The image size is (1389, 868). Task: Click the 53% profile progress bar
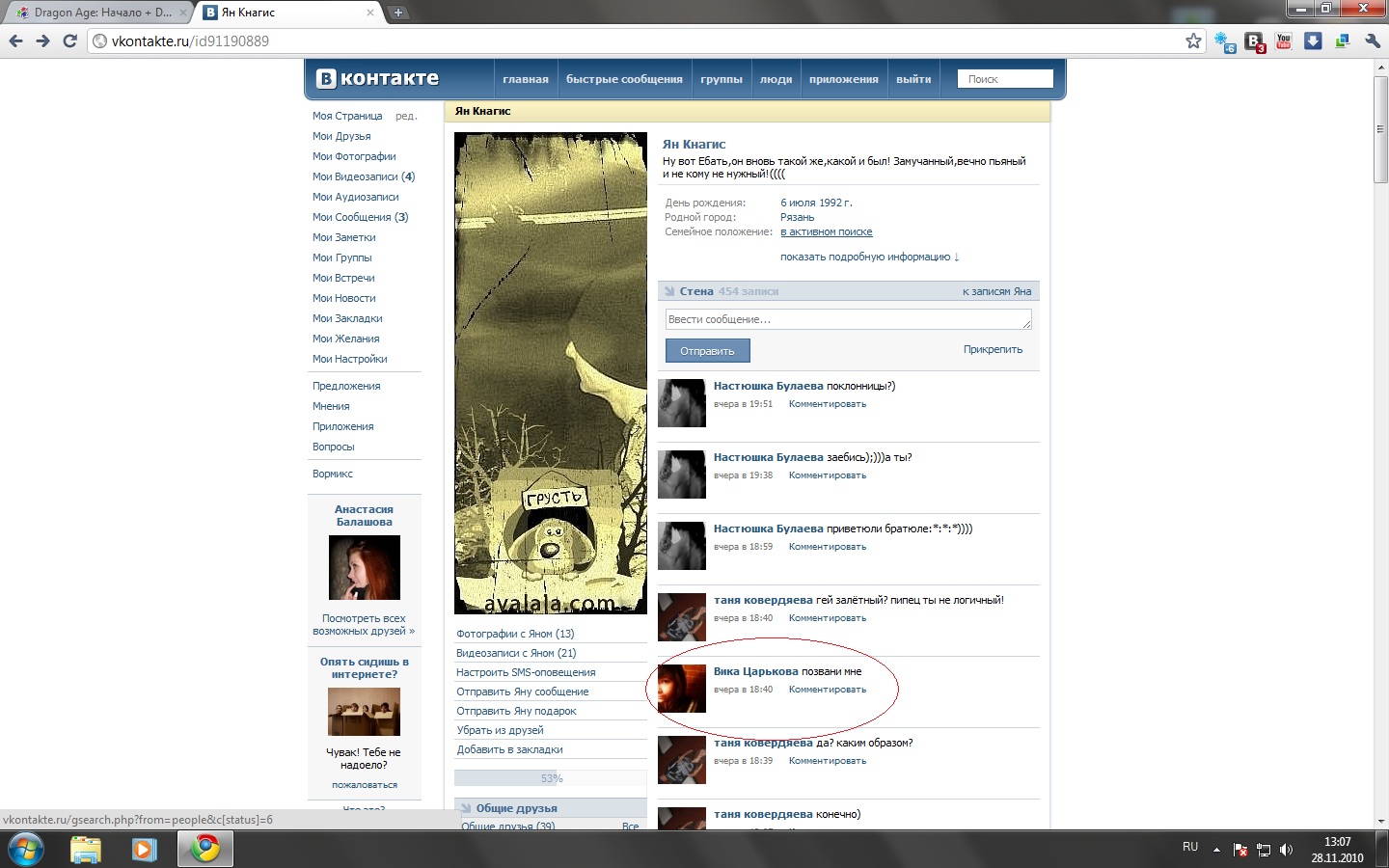[551, 778]
